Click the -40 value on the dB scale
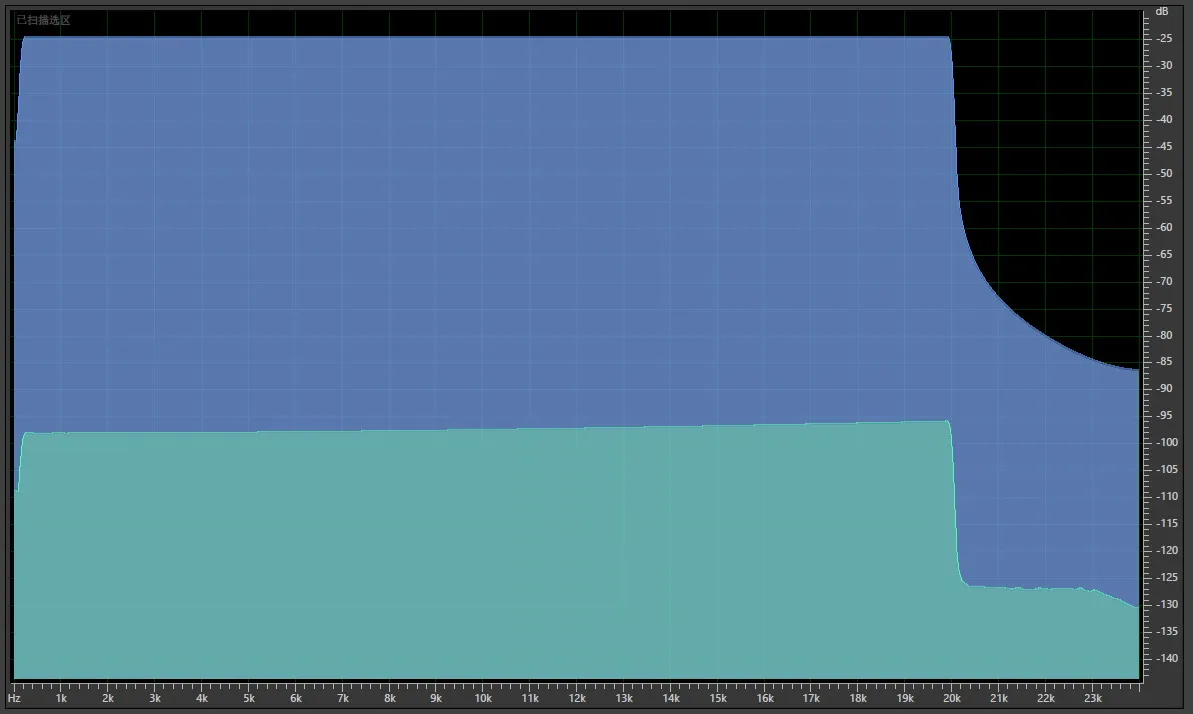This screenshot has height=714, width=1193. [1164, 120]
